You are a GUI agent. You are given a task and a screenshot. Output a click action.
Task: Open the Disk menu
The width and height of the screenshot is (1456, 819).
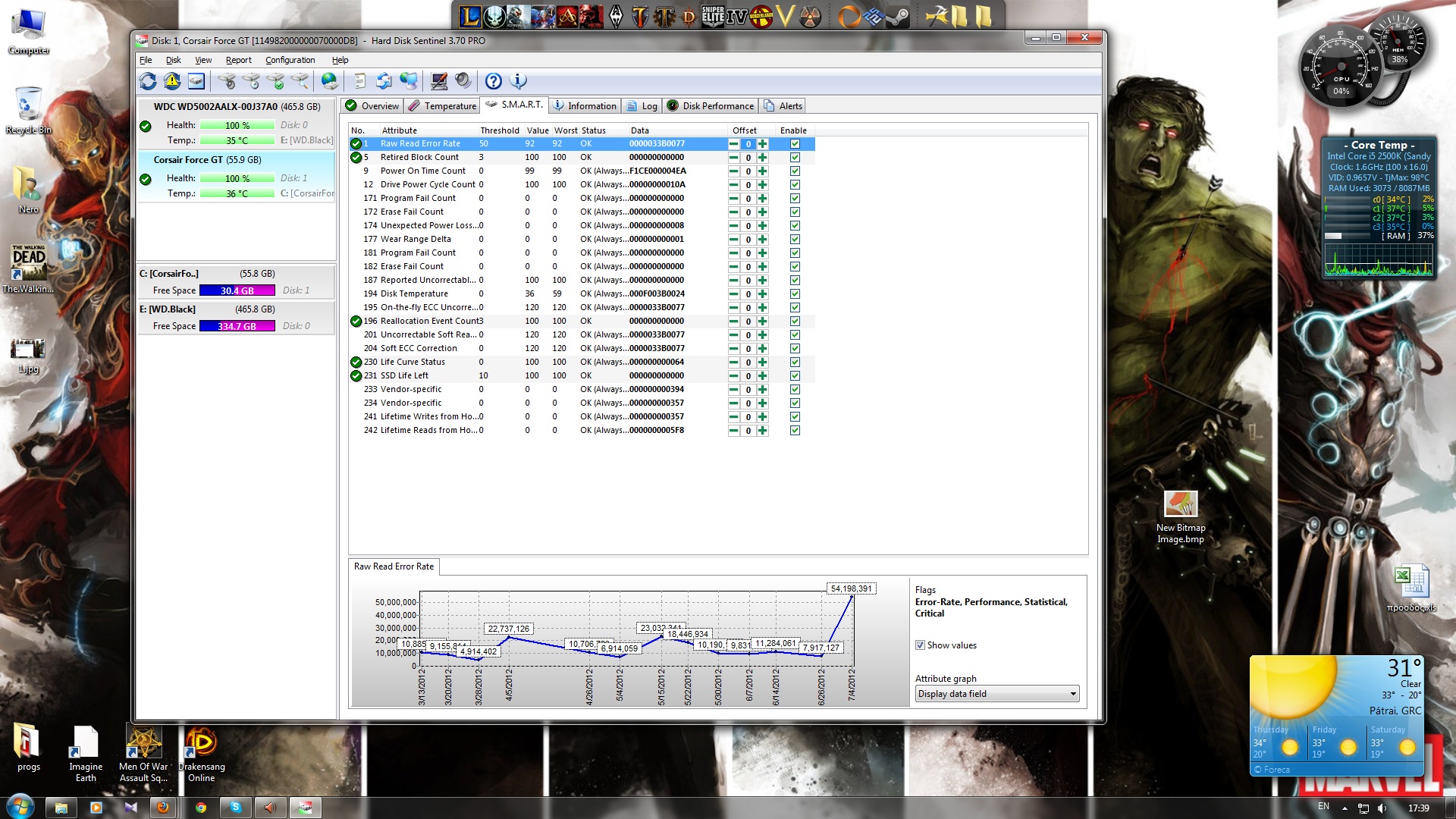173,60
